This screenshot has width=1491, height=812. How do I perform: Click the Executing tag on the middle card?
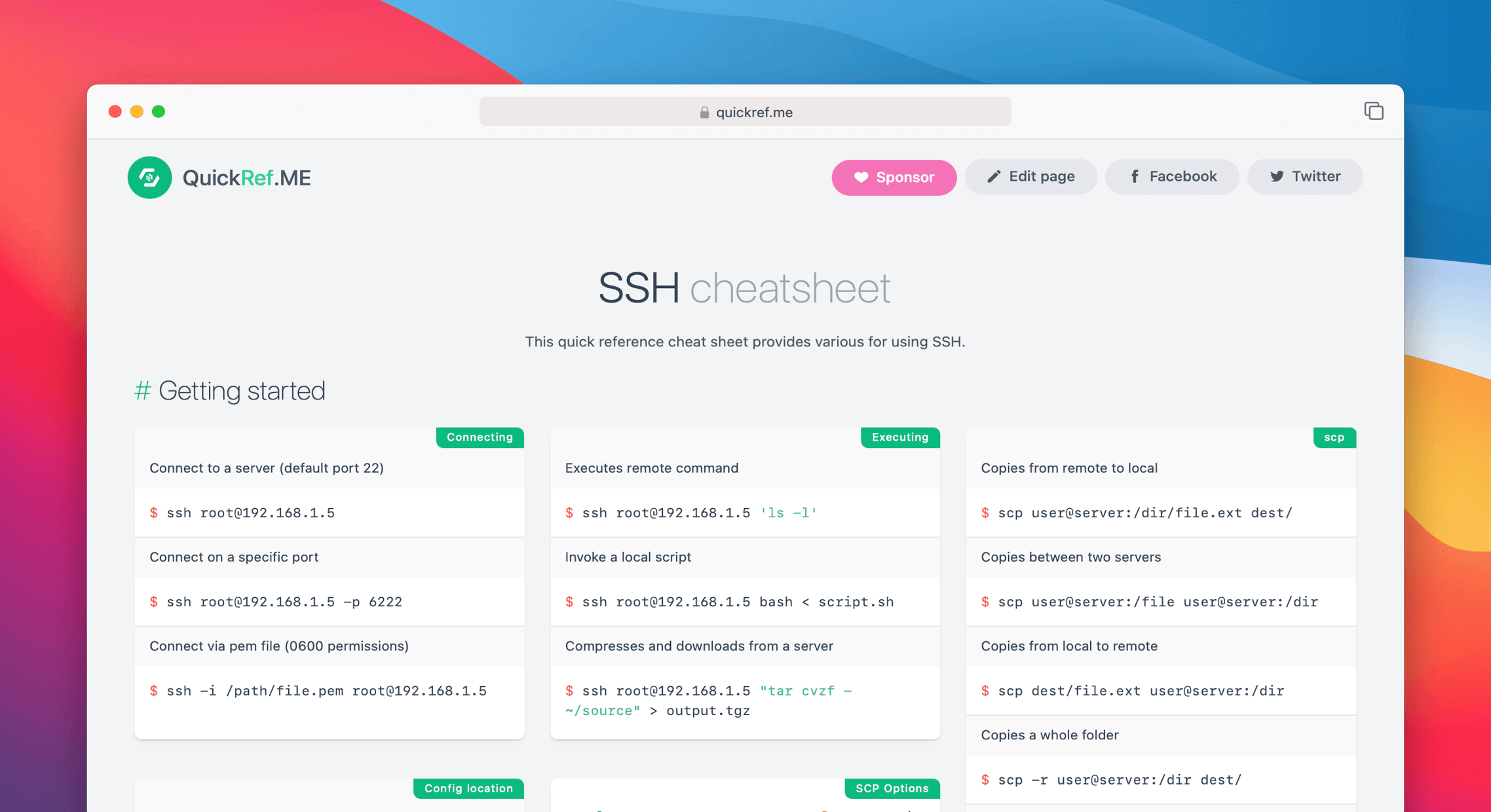point(899,437)
